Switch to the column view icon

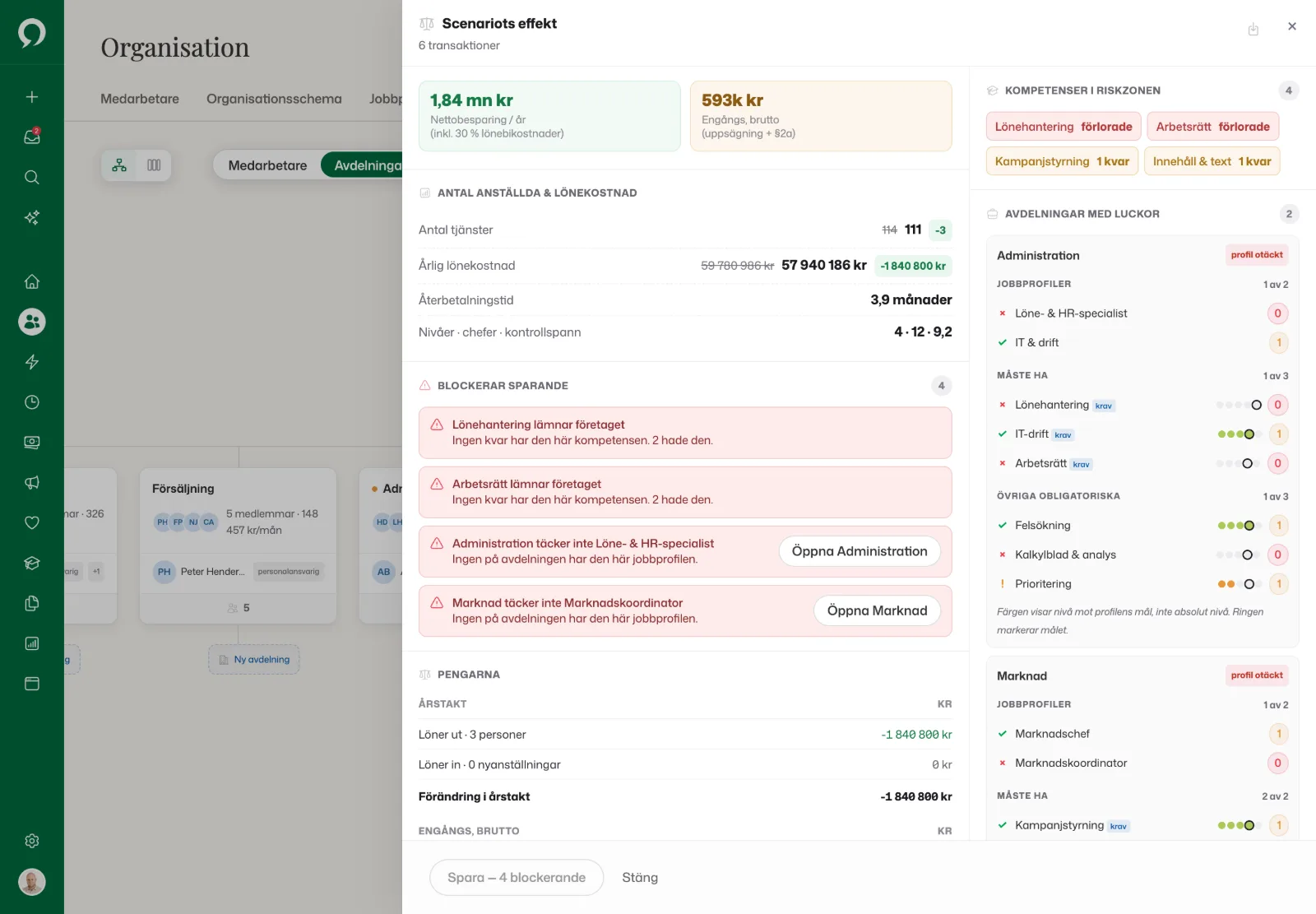pyautogui.click(x=154, y=165)
